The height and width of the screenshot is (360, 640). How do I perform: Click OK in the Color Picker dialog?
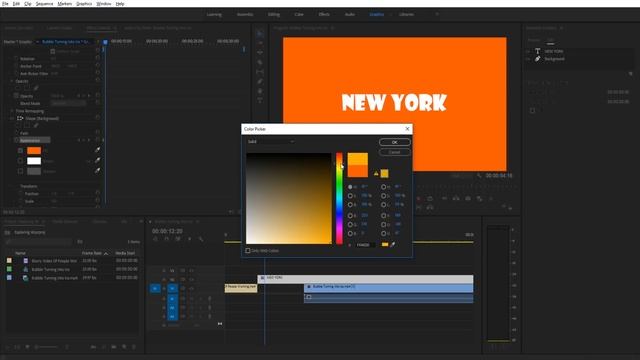pyautogui.click(x=394, y=142)
